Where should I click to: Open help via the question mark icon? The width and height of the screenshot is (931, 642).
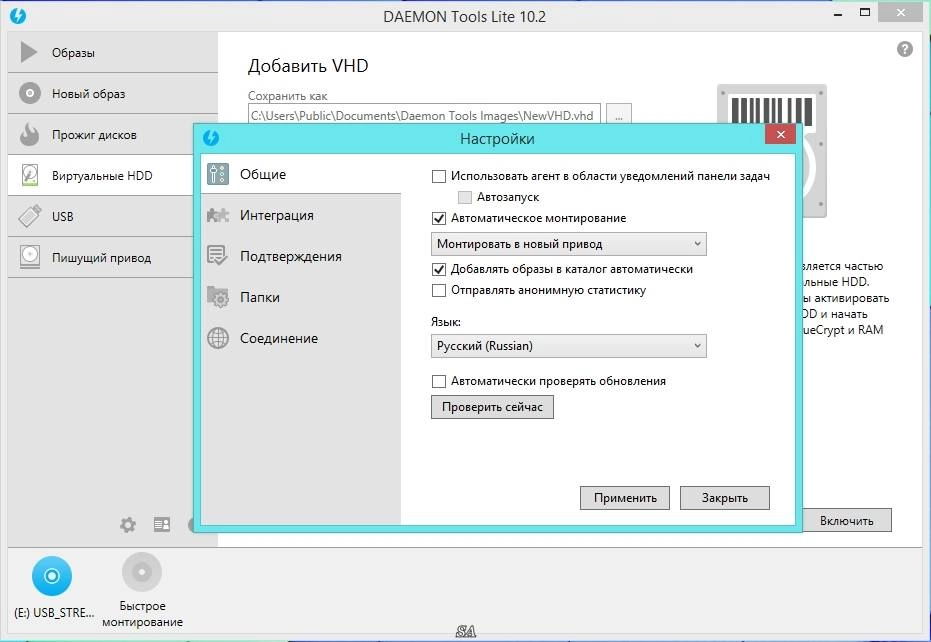904,49
